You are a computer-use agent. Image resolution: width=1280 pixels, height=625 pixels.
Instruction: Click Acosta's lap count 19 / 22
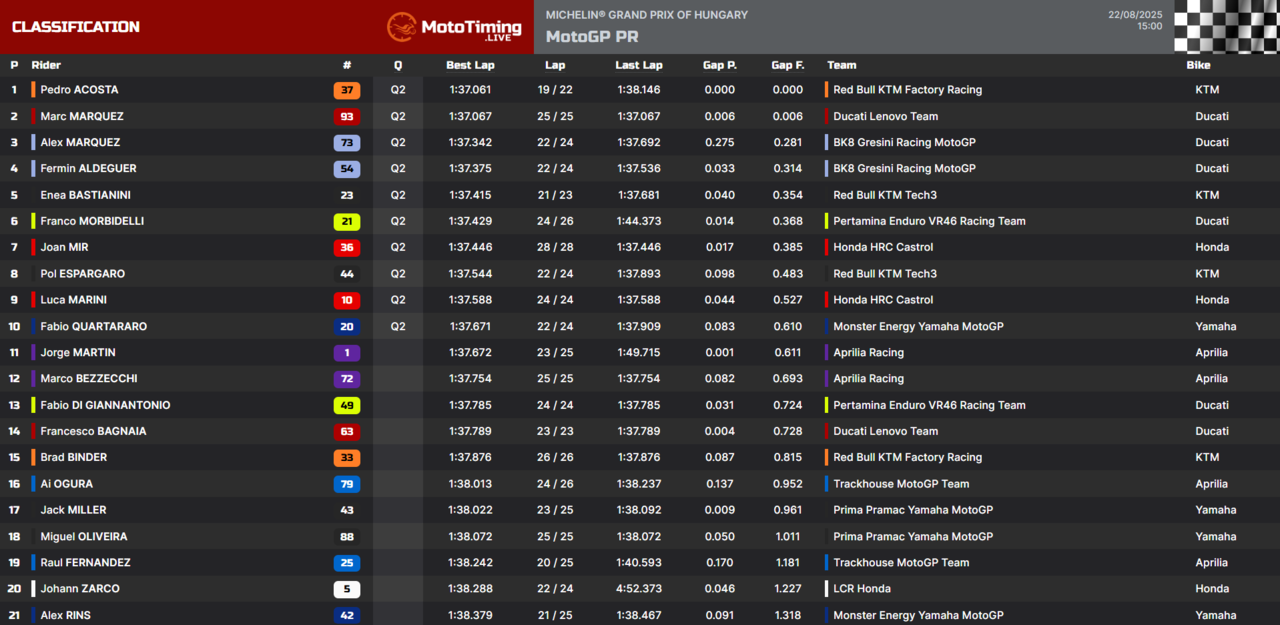click(555, 90)
